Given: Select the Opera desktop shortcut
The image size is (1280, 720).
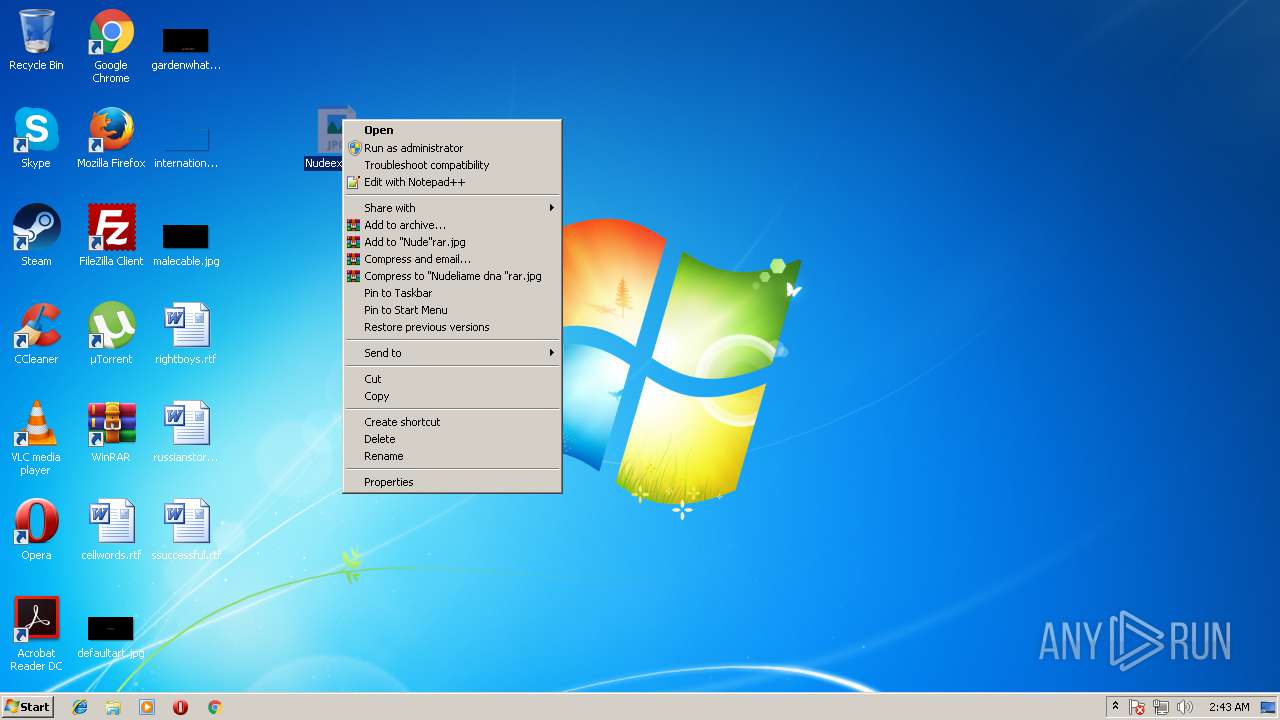Looking at the screenshot, I should pos(36,530).
